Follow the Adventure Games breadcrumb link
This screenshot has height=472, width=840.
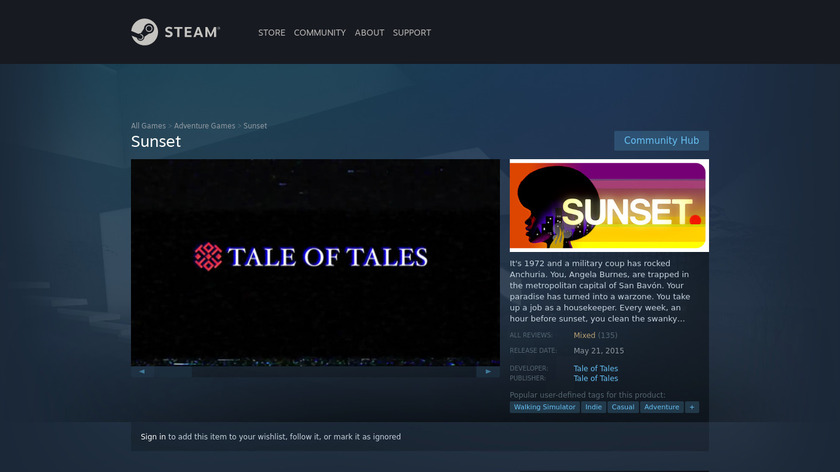tap(205, 126)
